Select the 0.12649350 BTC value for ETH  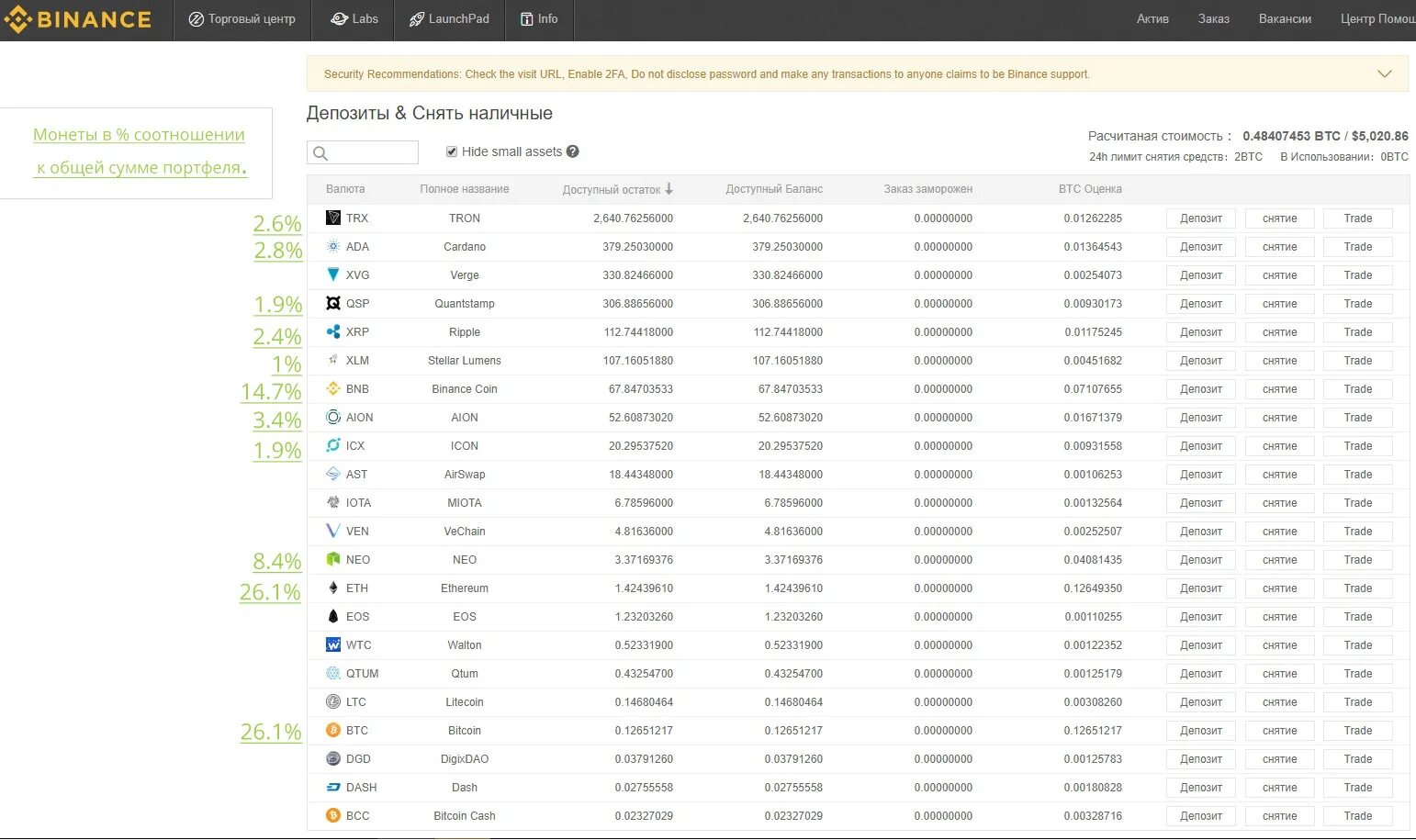click(1093, 588)
